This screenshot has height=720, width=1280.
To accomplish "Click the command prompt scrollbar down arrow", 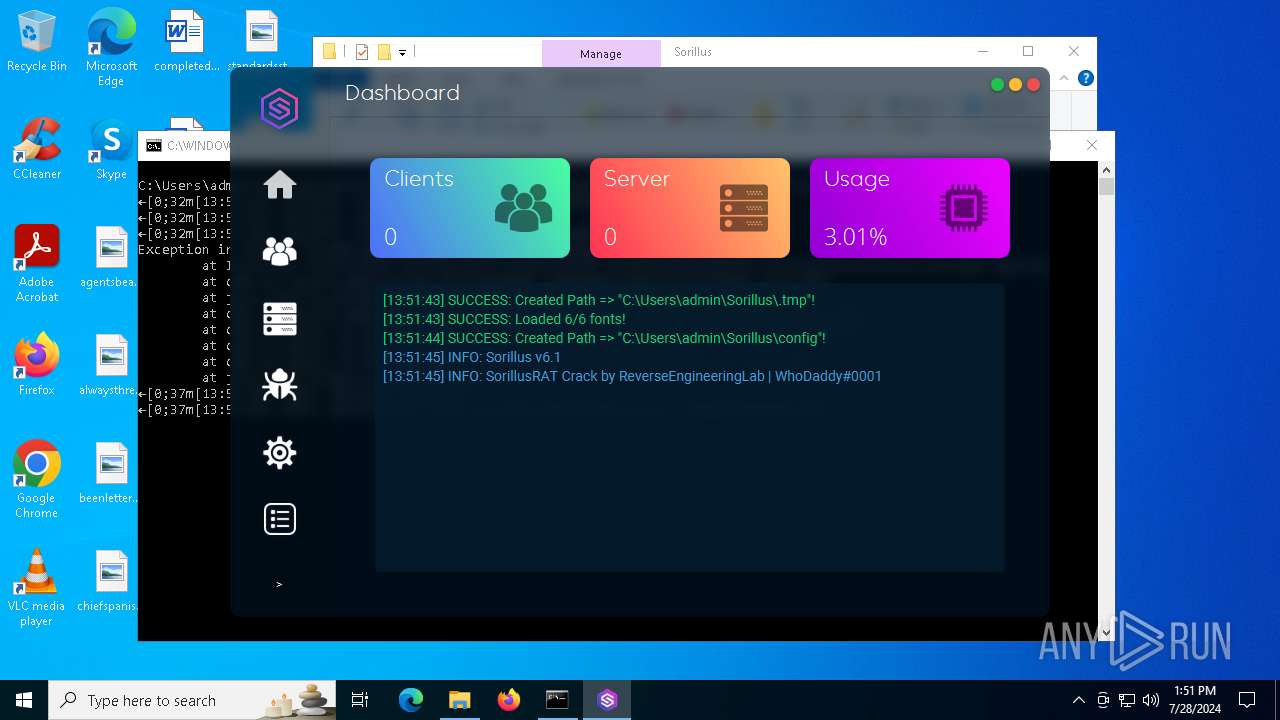I will click(1106, 632).
